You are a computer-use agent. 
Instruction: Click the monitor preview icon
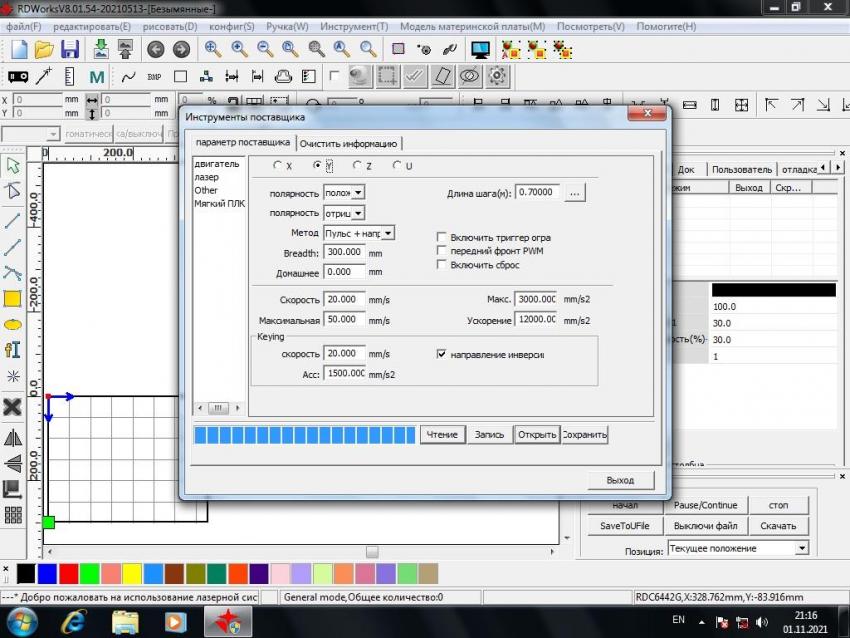(x=480, y=49)
